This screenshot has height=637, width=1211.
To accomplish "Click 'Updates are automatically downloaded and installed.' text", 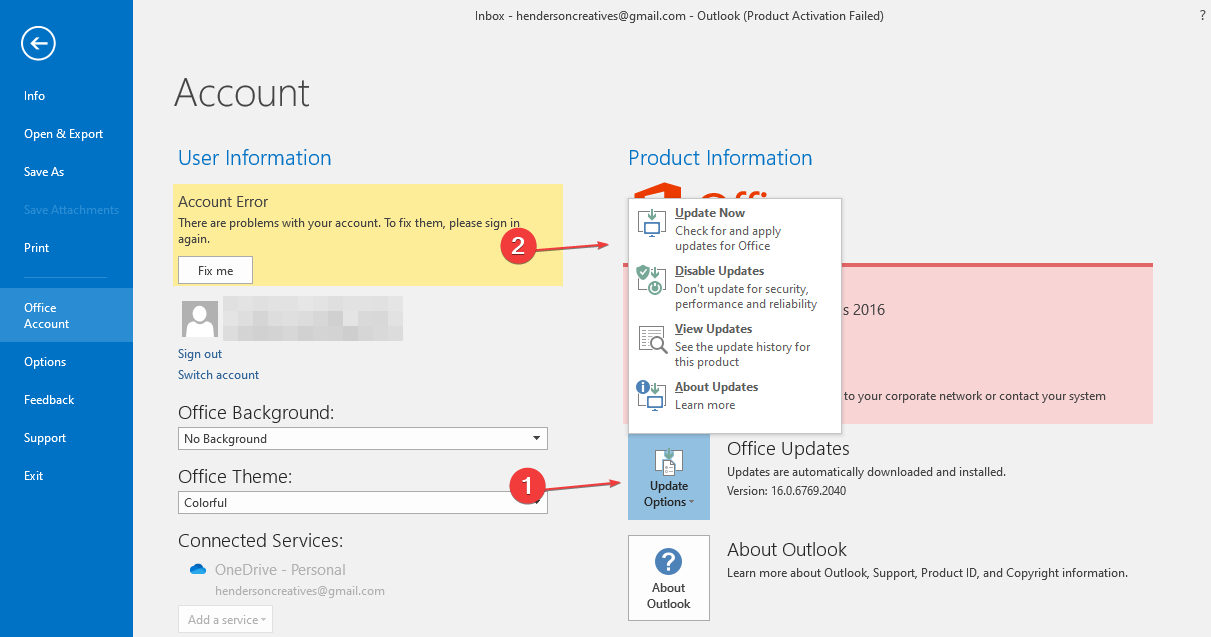I will pyautogui.click(x=866, y=471).
